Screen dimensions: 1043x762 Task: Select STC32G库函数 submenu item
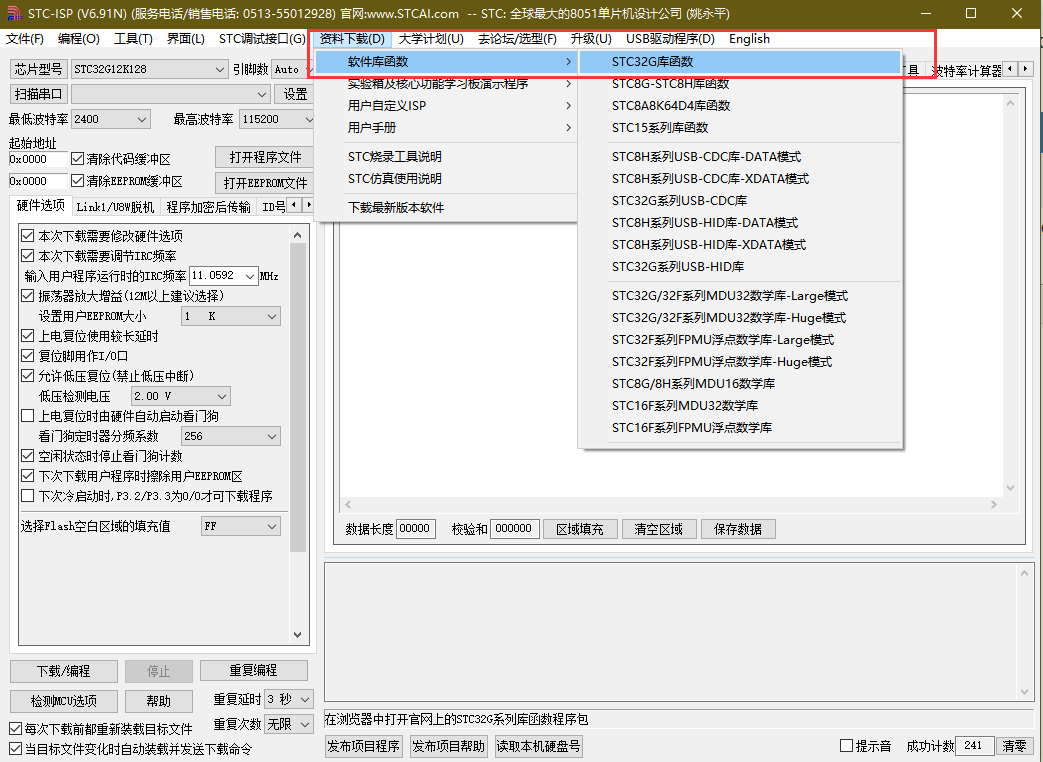pos(740,62)
